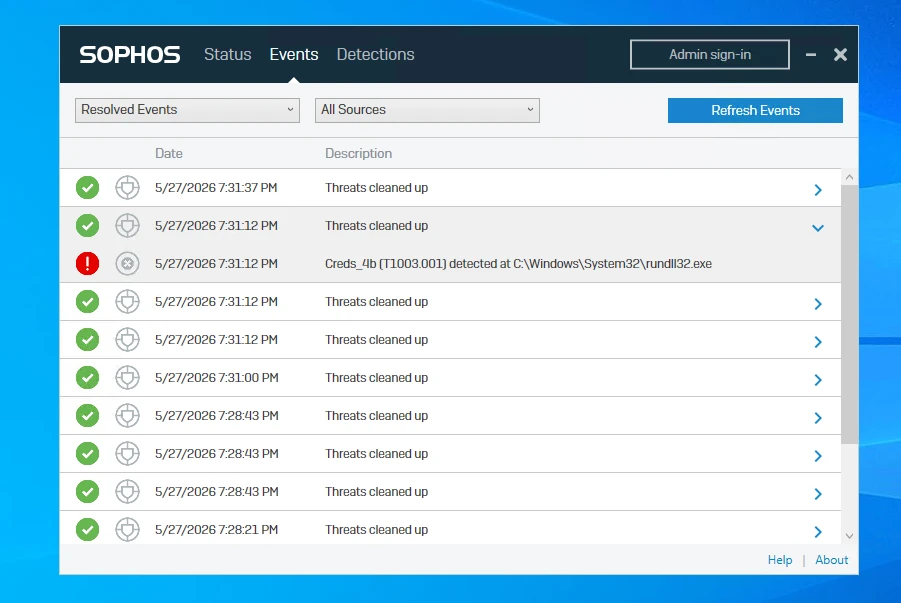
Task: Open the Resolved Events filter dropdown
Action: click(x=187, y=110)
